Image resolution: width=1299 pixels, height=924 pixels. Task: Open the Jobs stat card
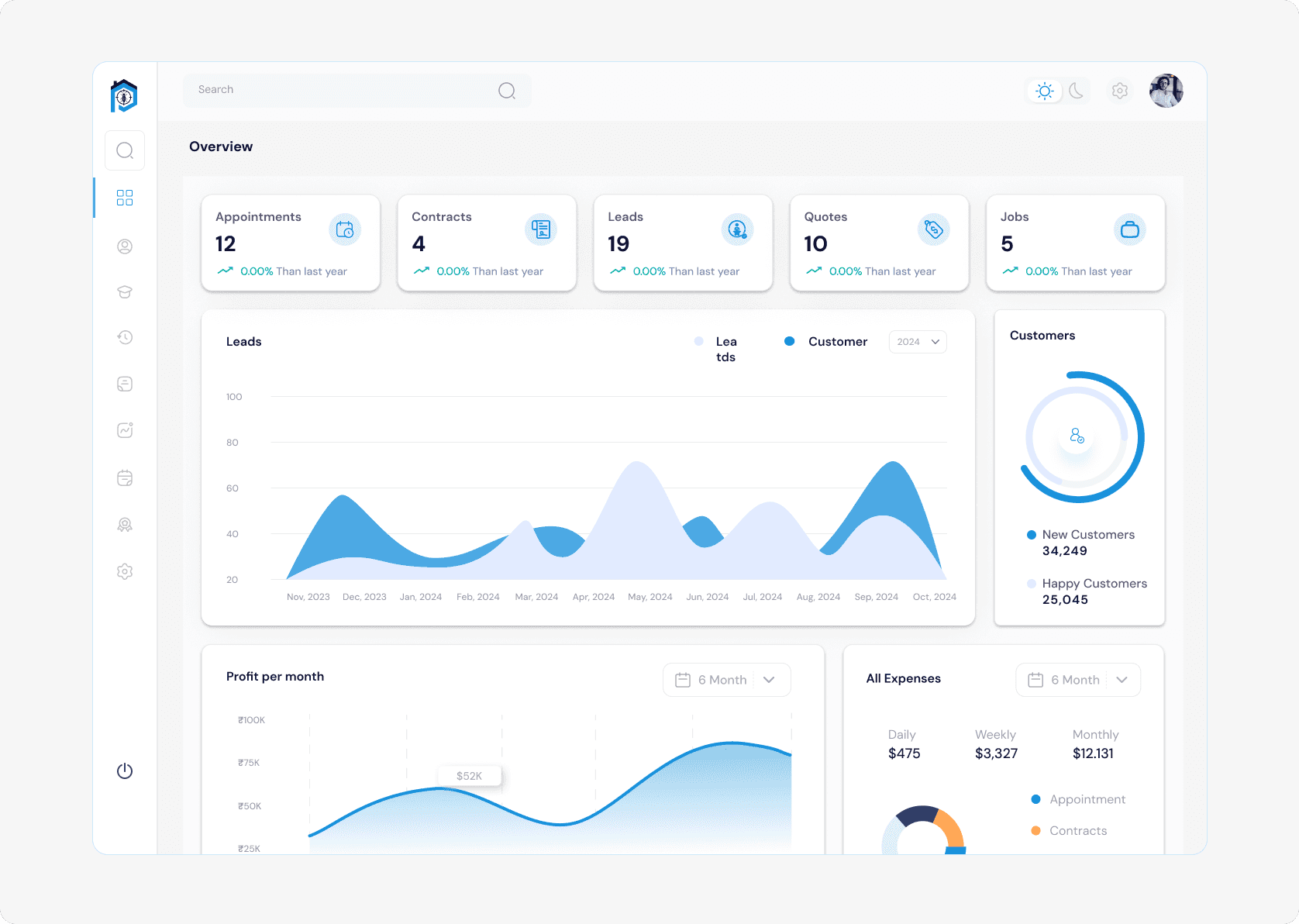click(1076, 243)
